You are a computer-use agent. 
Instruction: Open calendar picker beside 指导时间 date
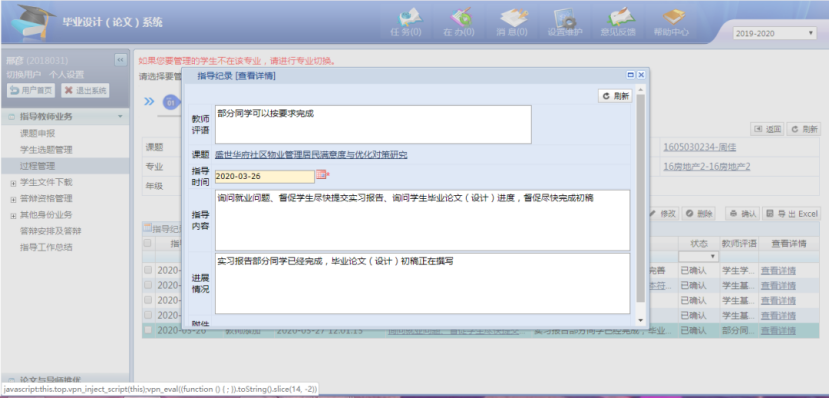click(x=321, y=174)
